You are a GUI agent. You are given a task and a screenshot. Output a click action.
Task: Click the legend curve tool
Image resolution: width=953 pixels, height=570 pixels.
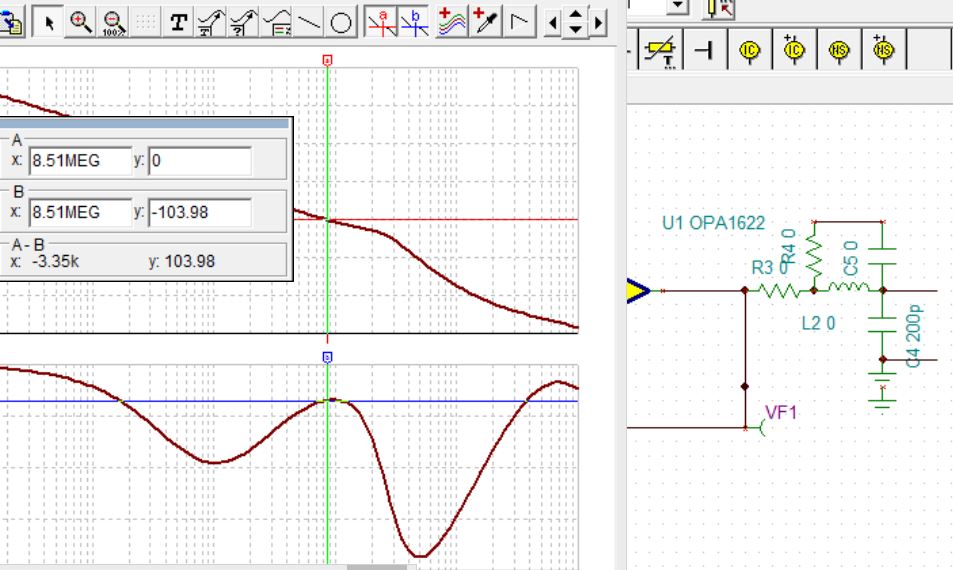[276, 22]
